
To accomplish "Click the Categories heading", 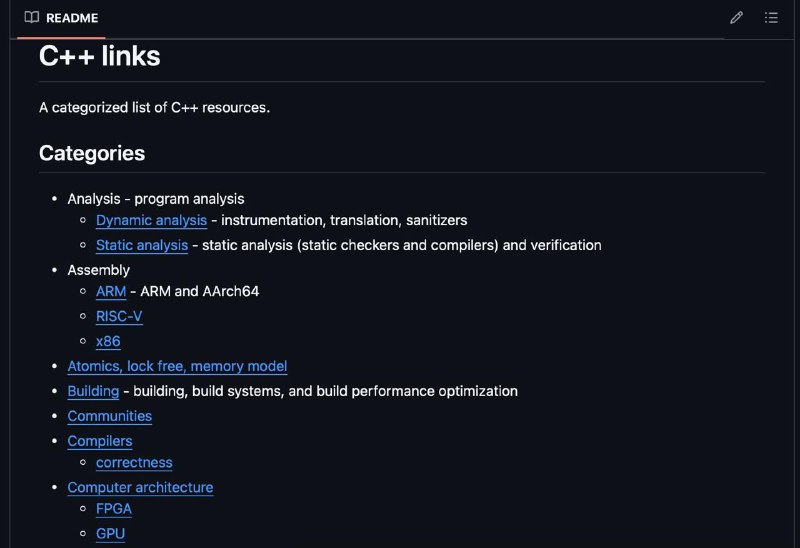I will coord(92,153).
